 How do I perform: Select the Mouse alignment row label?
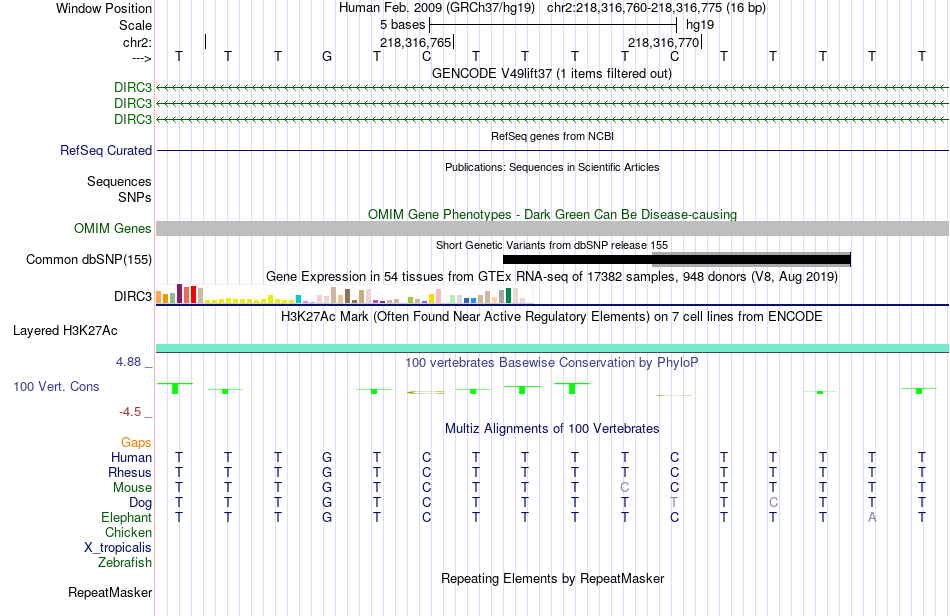point(133,488)
